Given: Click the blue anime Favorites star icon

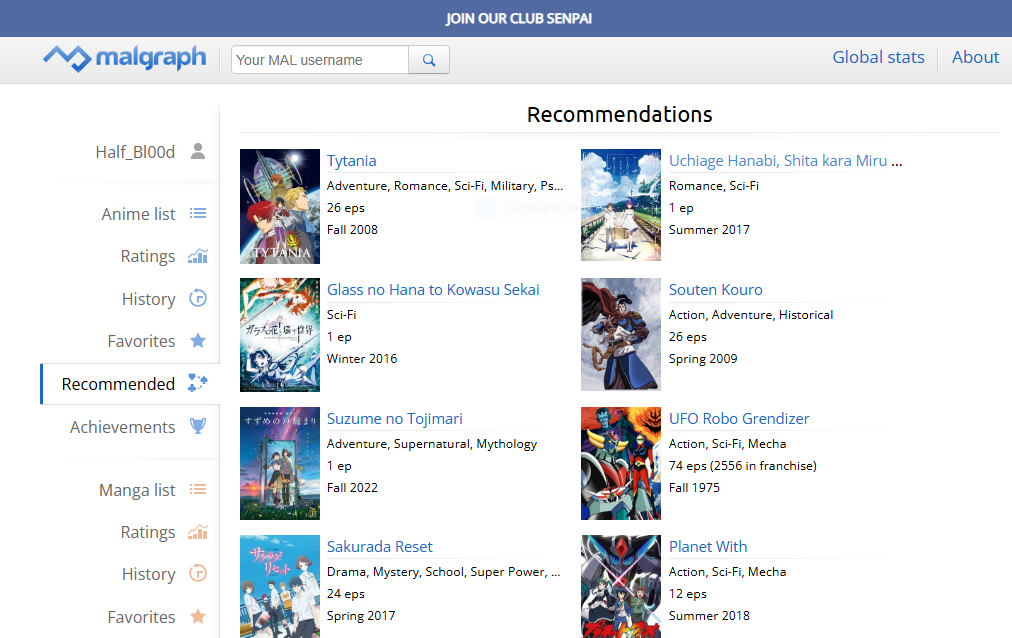Looking at the screenshot, I should 198,341.
